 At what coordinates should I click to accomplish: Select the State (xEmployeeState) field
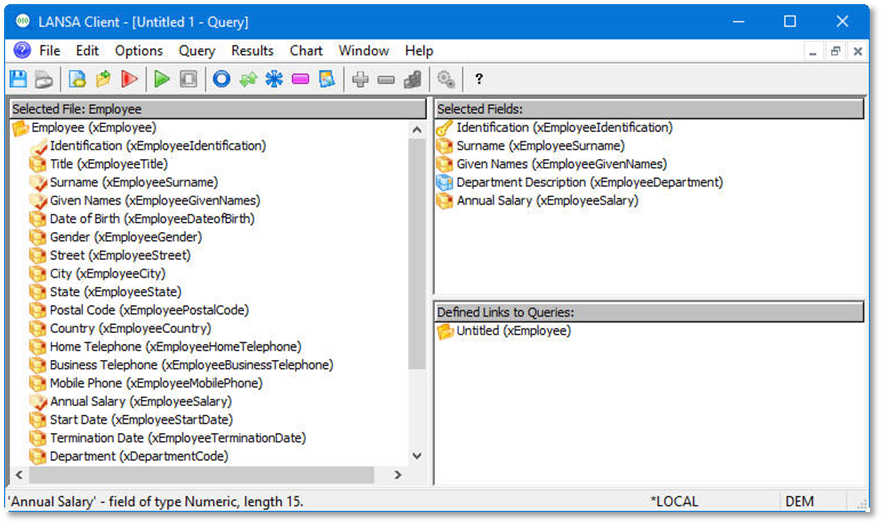coord(115,292)
